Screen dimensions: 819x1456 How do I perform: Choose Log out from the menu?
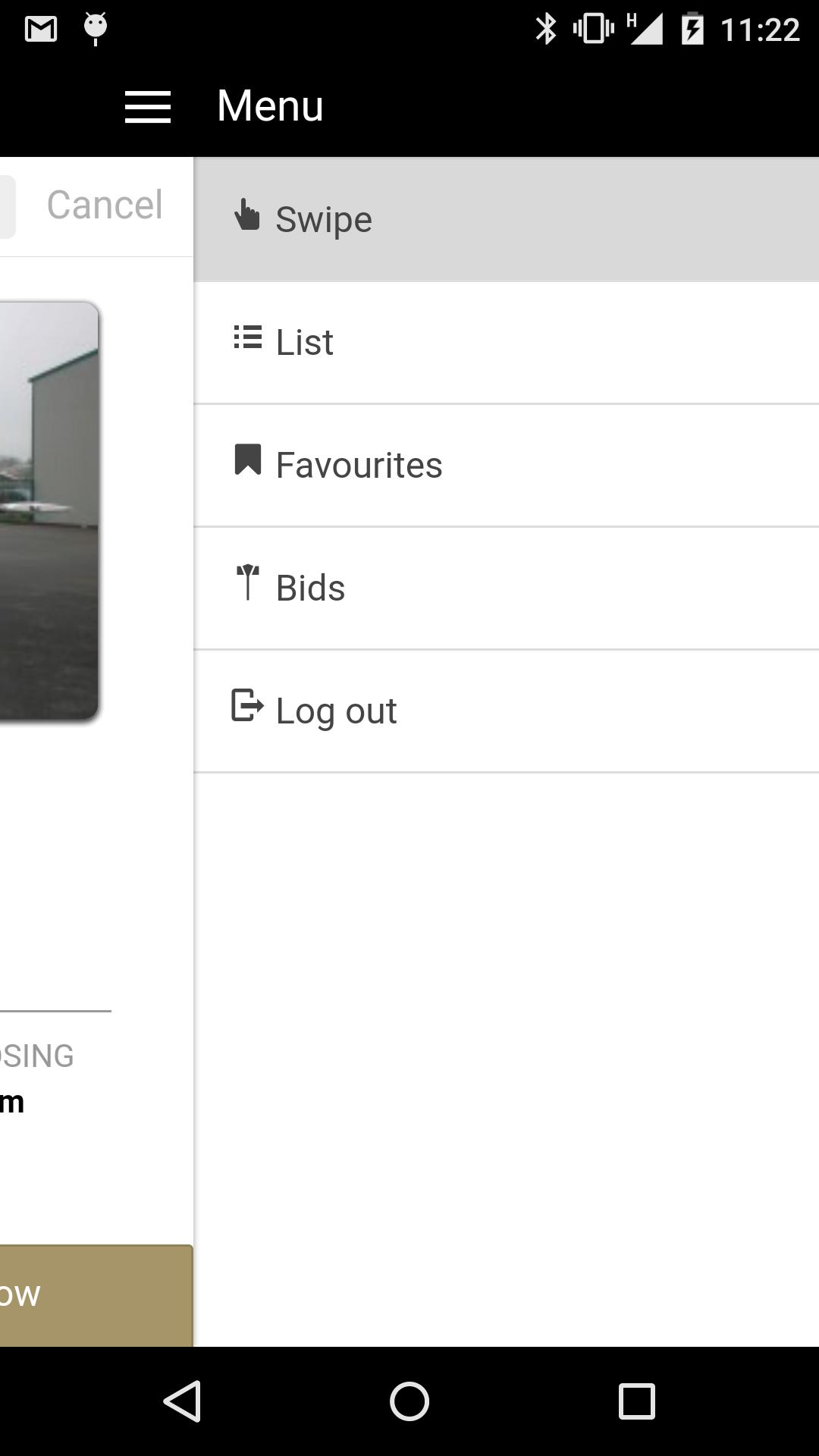(506, 711)
